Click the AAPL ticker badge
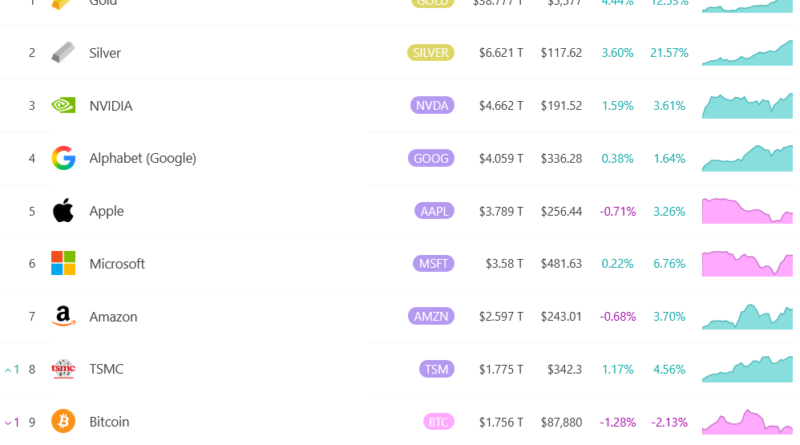The image size is (800, 445). (434, 211)
